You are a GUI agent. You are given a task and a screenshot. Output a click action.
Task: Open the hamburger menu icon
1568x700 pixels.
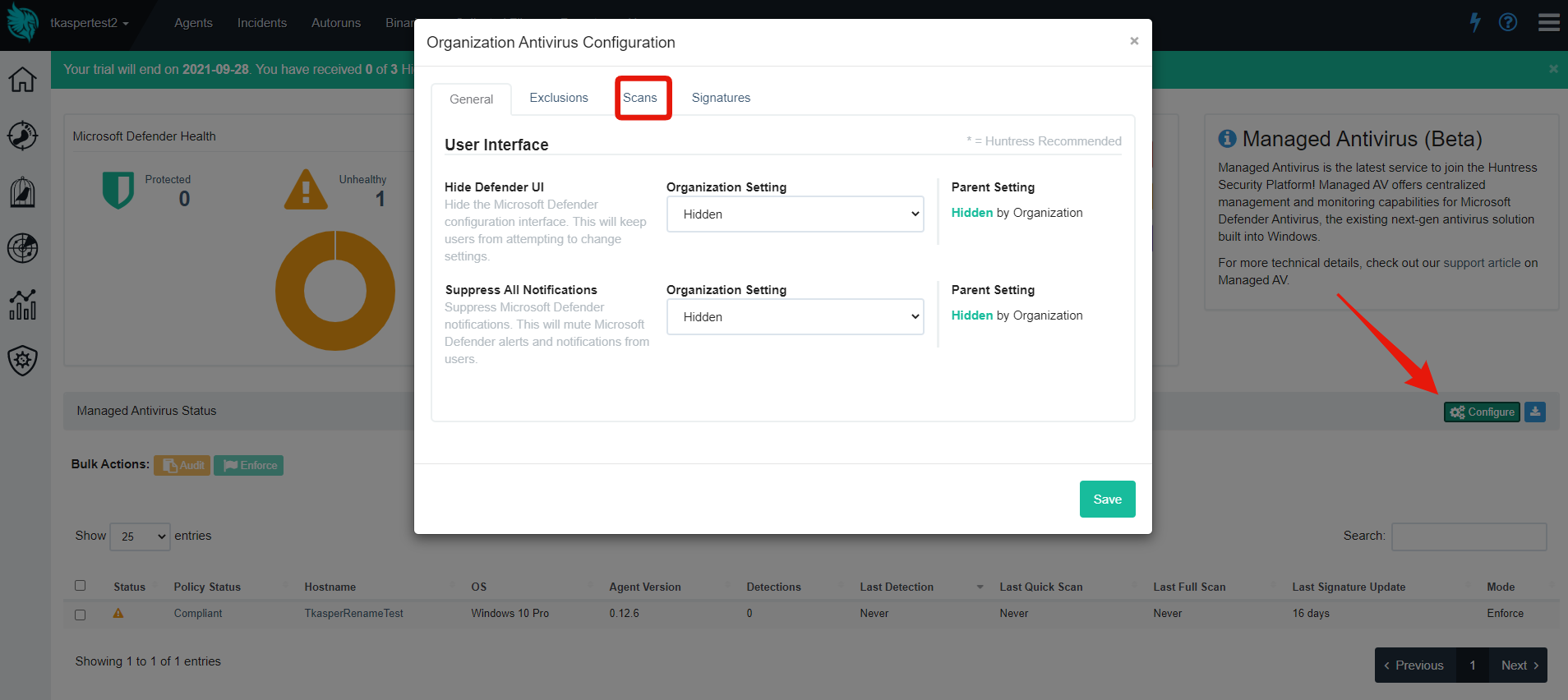pyautogui.click(x=1549, y=22)
